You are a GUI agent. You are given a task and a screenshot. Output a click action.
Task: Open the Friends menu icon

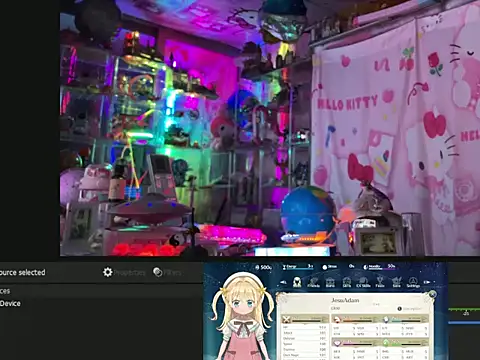coord(313,283)
